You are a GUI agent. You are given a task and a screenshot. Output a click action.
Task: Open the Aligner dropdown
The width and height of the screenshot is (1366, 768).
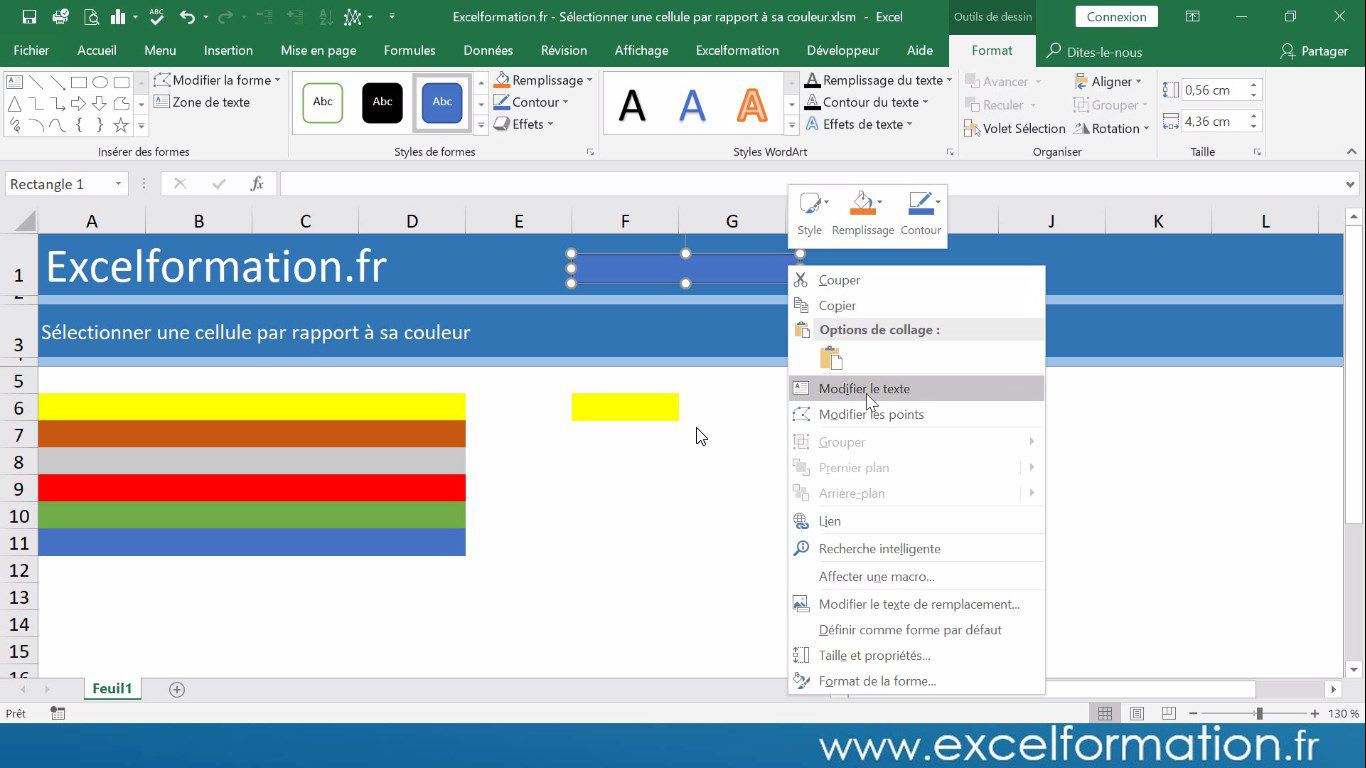point(1108,82)
